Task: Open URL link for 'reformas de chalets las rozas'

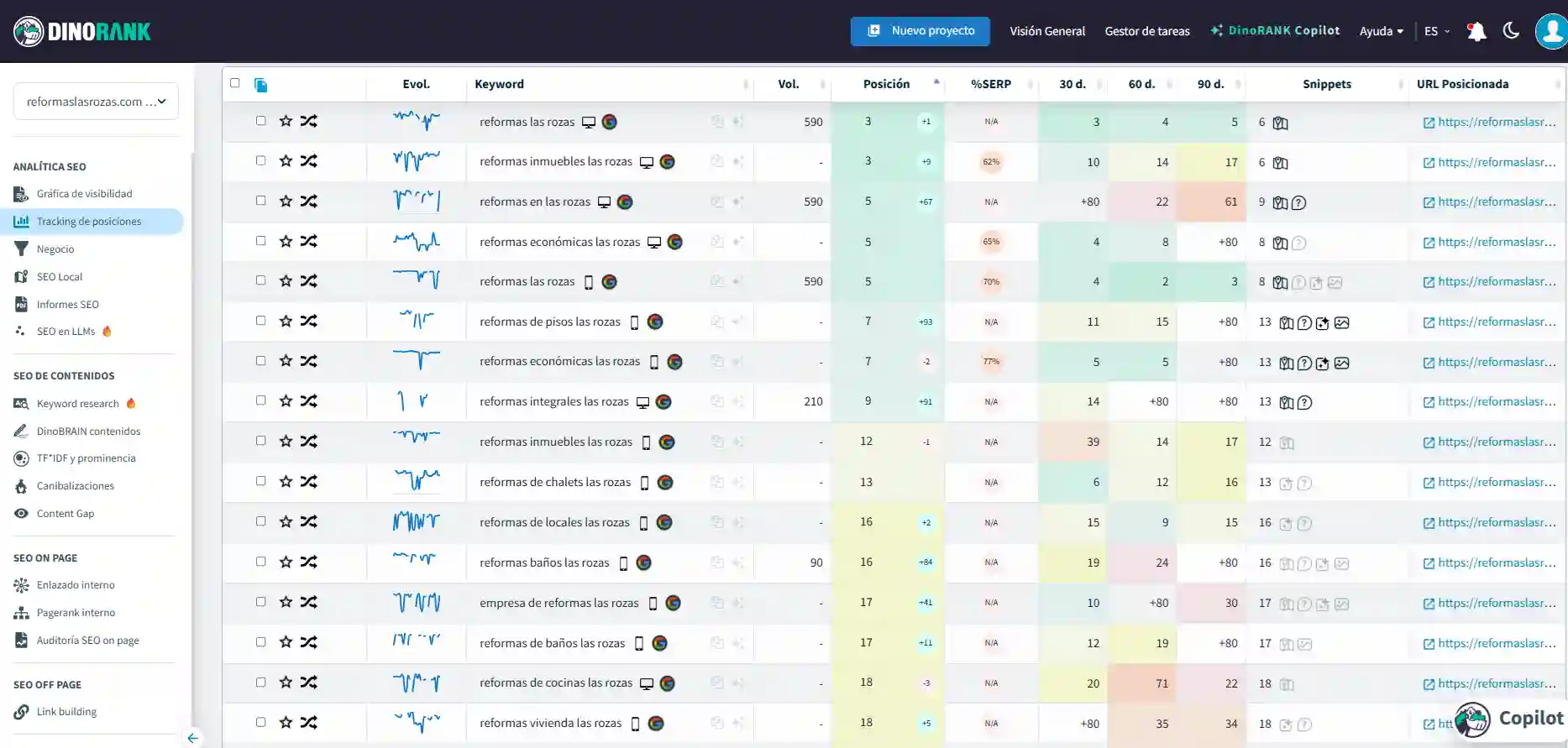Action: (x=1489, y=482)
